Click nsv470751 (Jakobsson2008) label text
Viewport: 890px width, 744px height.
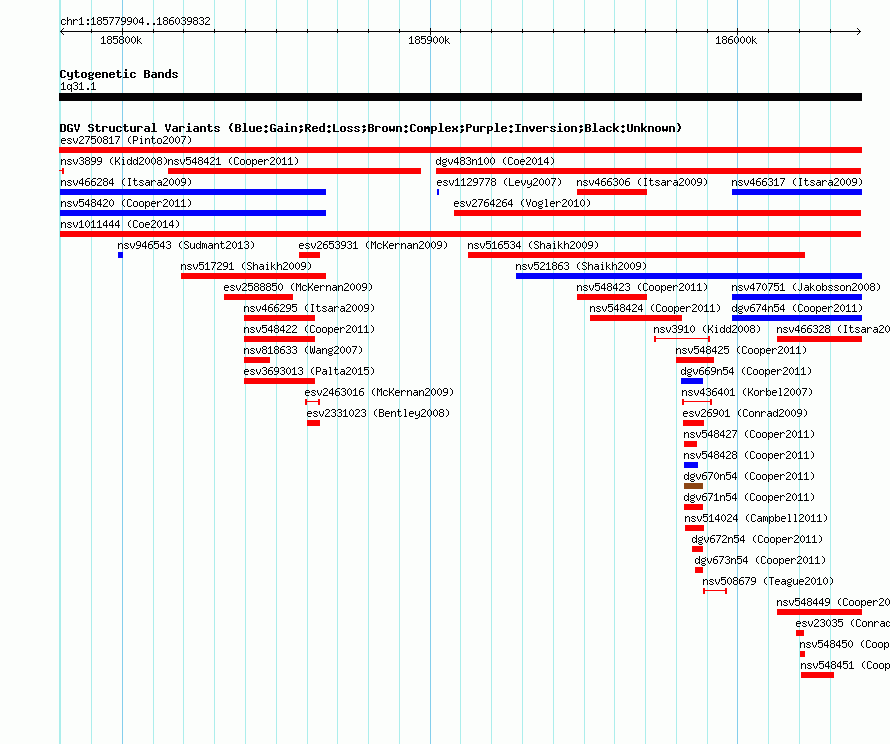(806, 287)
